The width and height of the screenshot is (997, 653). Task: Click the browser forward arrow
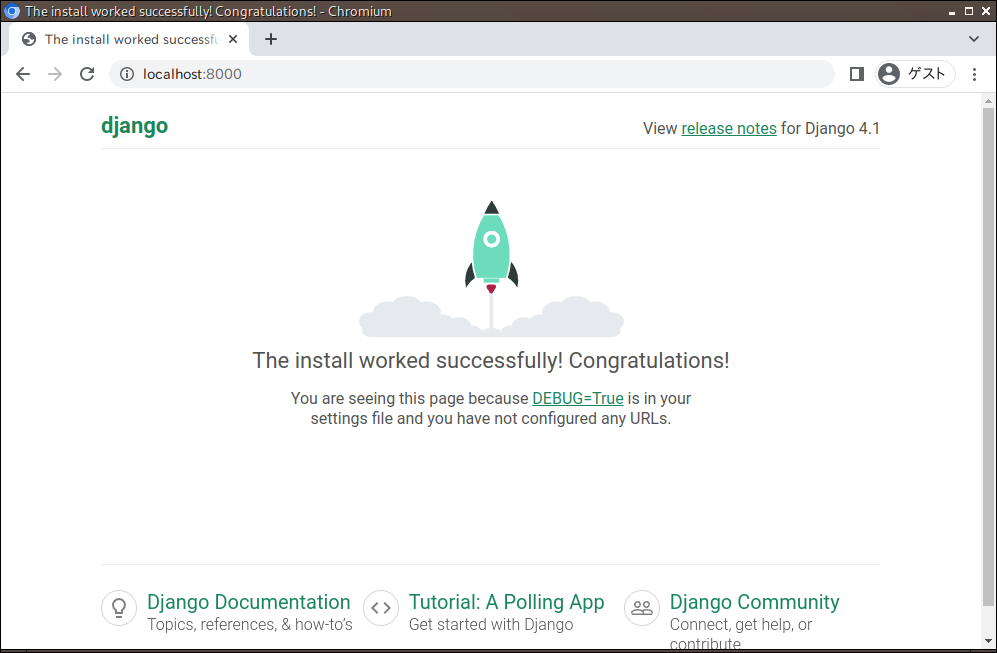(55, 74)
